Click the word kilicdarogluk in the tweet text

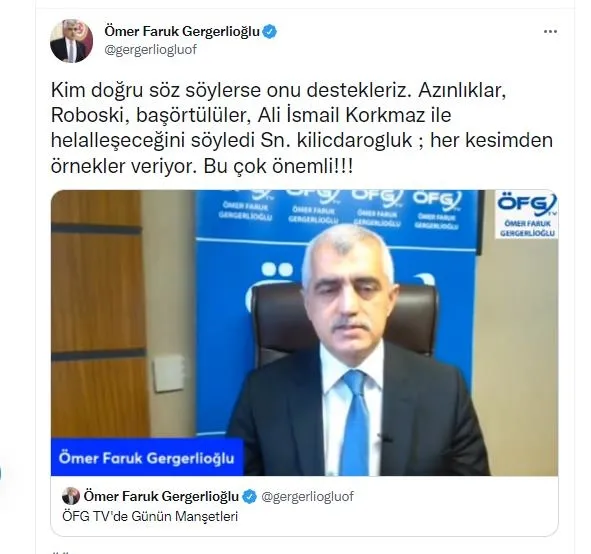355,140
